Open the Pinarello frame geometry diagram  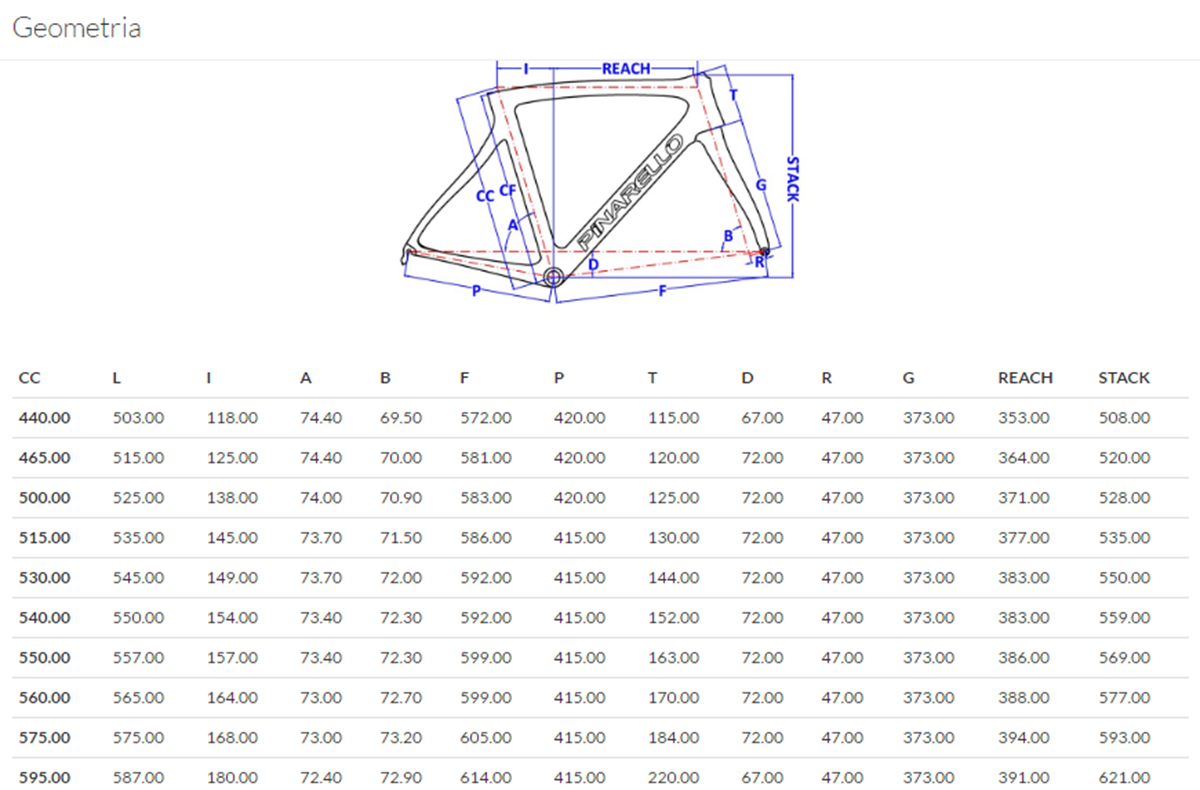click(600, 182)
